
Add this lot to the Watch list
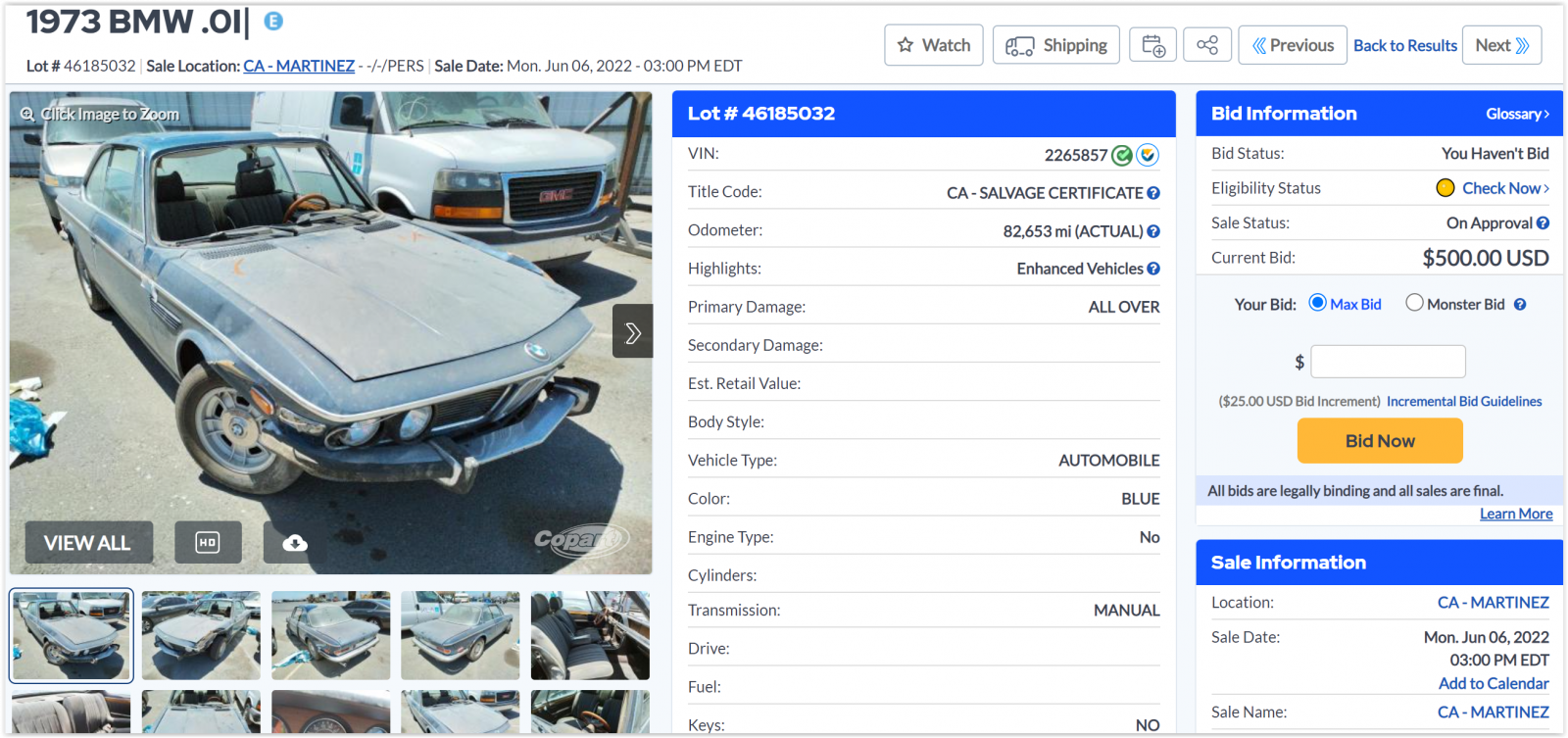click(x=934, y=45)
